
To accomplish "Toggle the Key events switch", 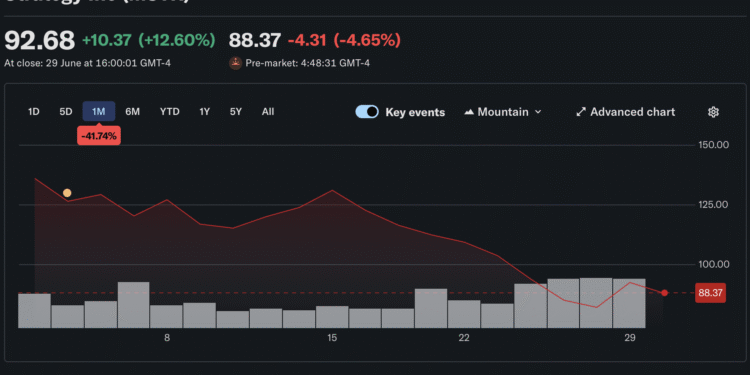I will tap(367, 112).
